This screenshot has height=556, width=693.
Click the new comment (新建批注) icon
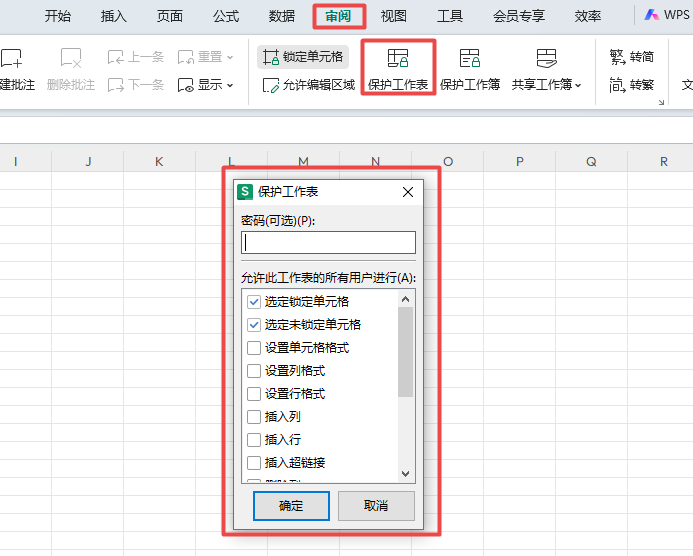[11, 58]
